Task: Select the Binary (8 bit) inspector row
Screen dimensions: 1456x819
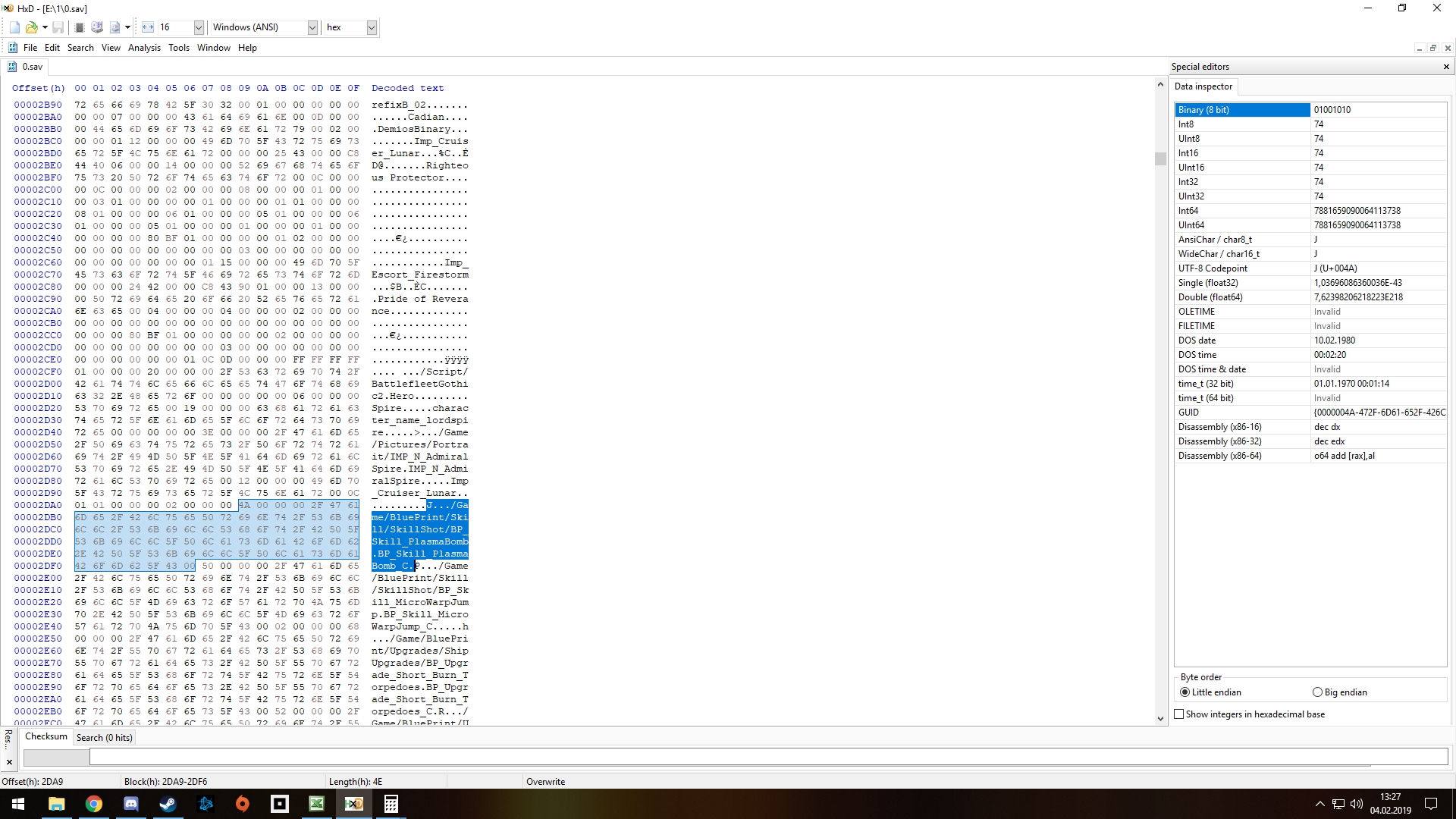Action: click(1241, 110)
